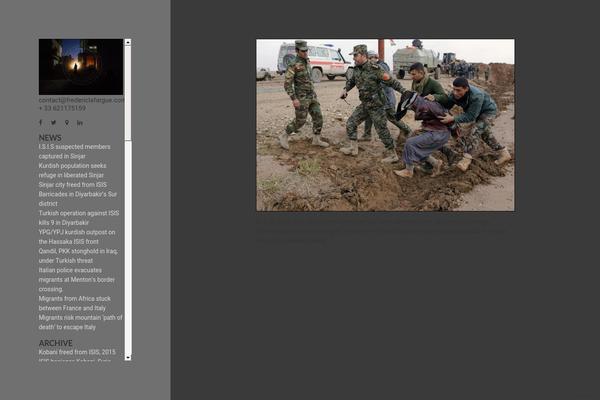This screenshot has width=600, height=400.
Task: Open 'Kurdish population seeks refuge in liberated Sinjar'
Action: pos(72,170)
